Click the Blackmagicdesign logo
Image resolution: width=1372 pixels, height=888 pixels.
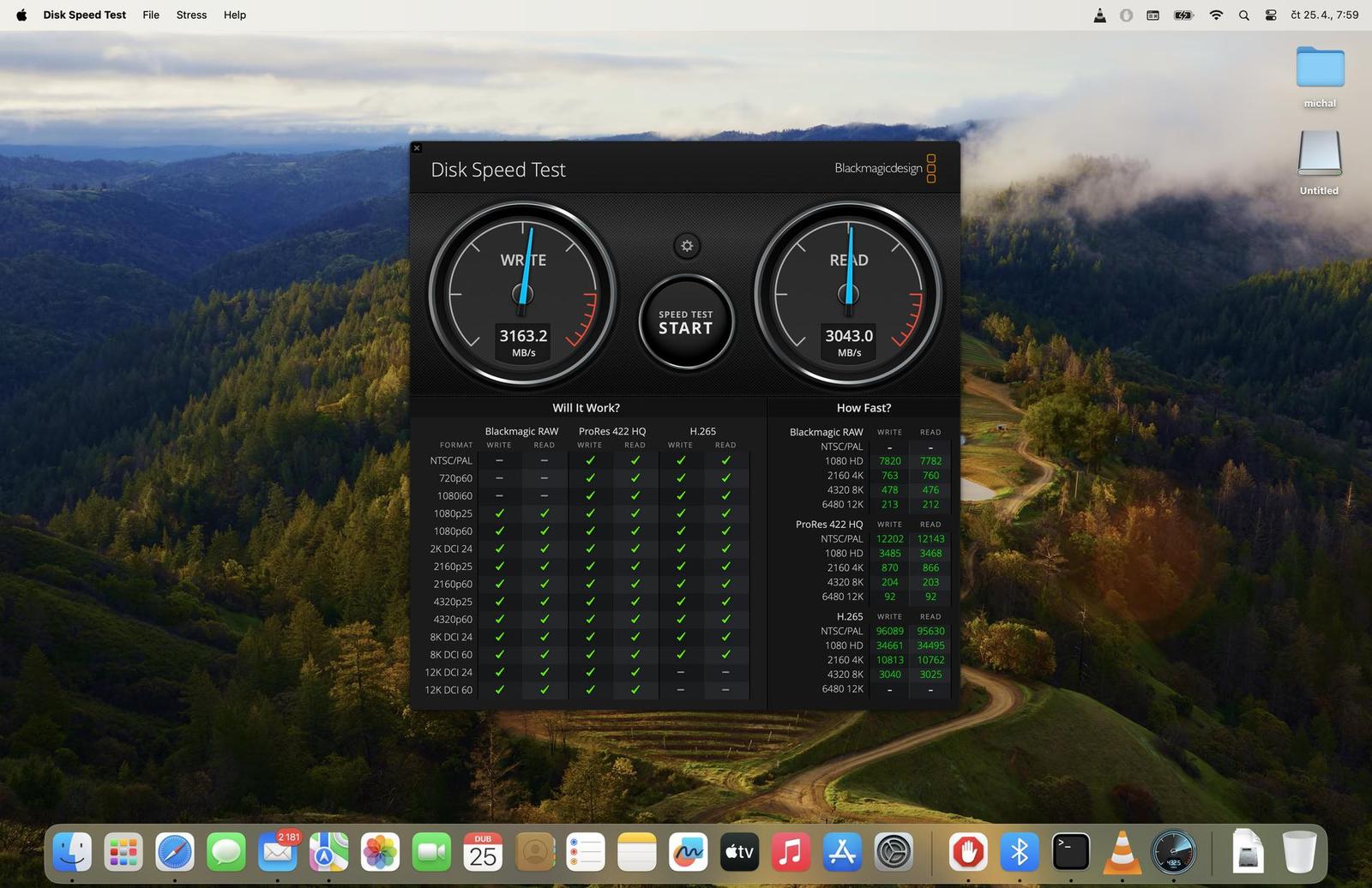click(885, 168)
